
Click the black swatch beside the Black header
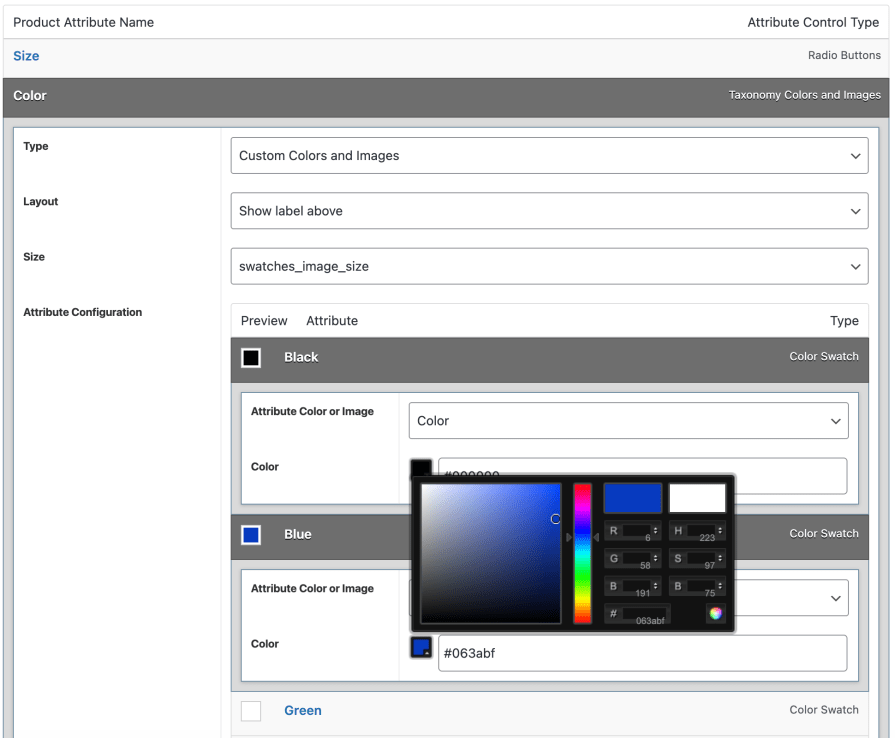[x=251, y=357]
